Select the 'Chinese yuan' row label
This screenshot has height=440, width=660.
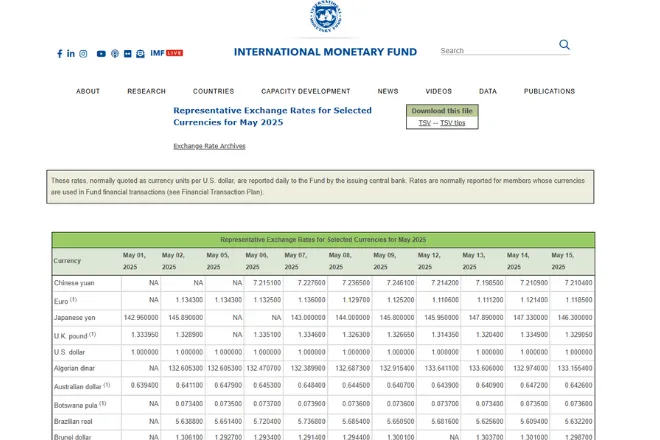click(74, 283)
